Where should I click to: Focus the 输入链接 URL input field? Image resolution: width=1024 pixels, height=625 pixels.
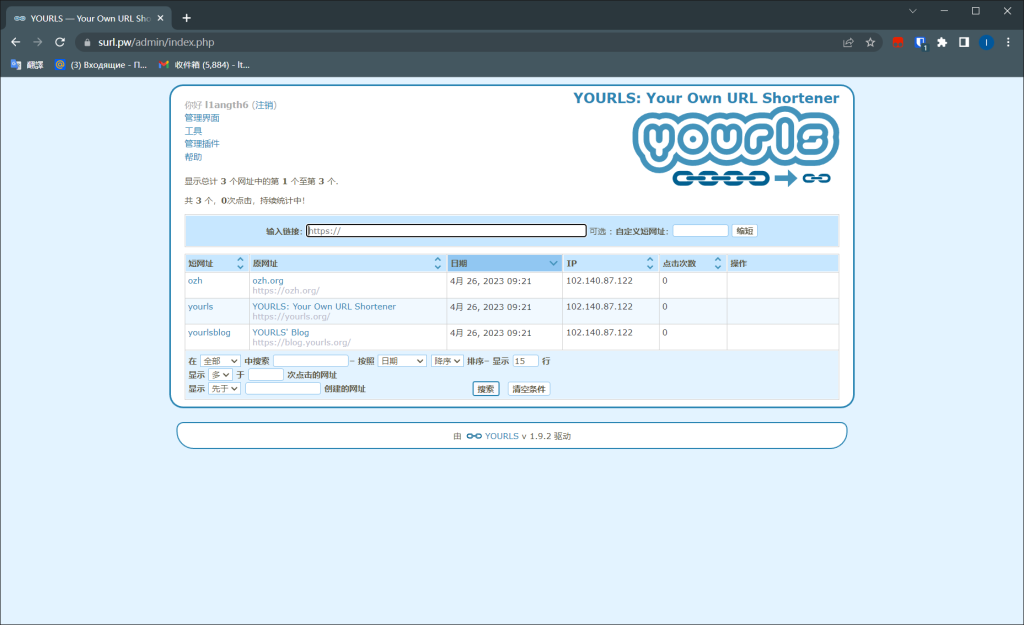446,231
